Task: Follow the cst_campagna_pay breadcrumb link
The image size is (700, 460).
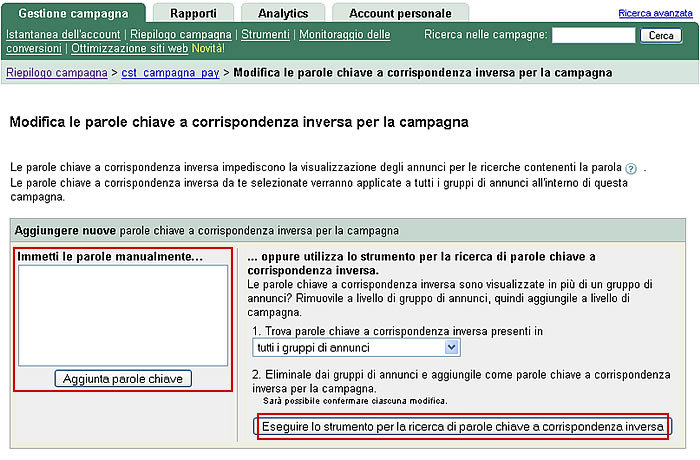Action: pyautogui.click(x=170, y=72)
